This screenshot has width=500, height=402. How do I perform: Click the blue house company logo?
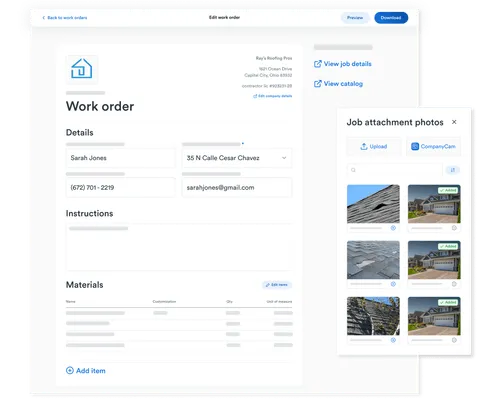click(x=82, y=69)
